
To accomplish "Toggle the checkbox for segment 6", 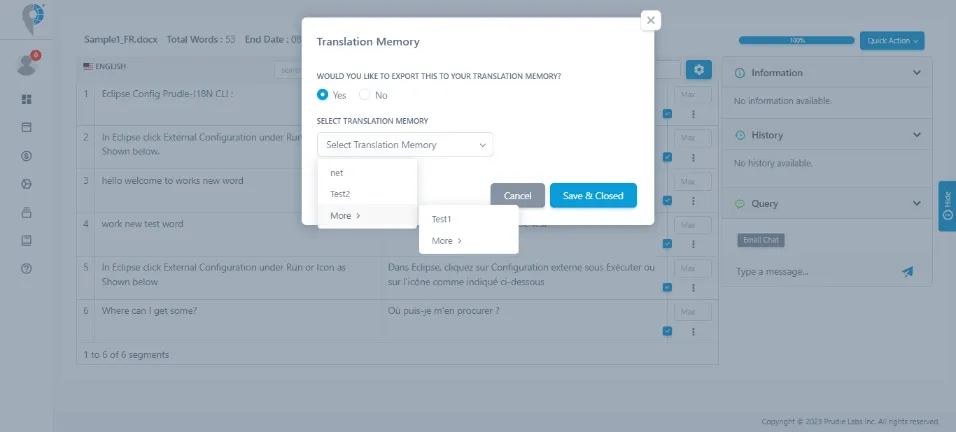I will click(667, 331).
